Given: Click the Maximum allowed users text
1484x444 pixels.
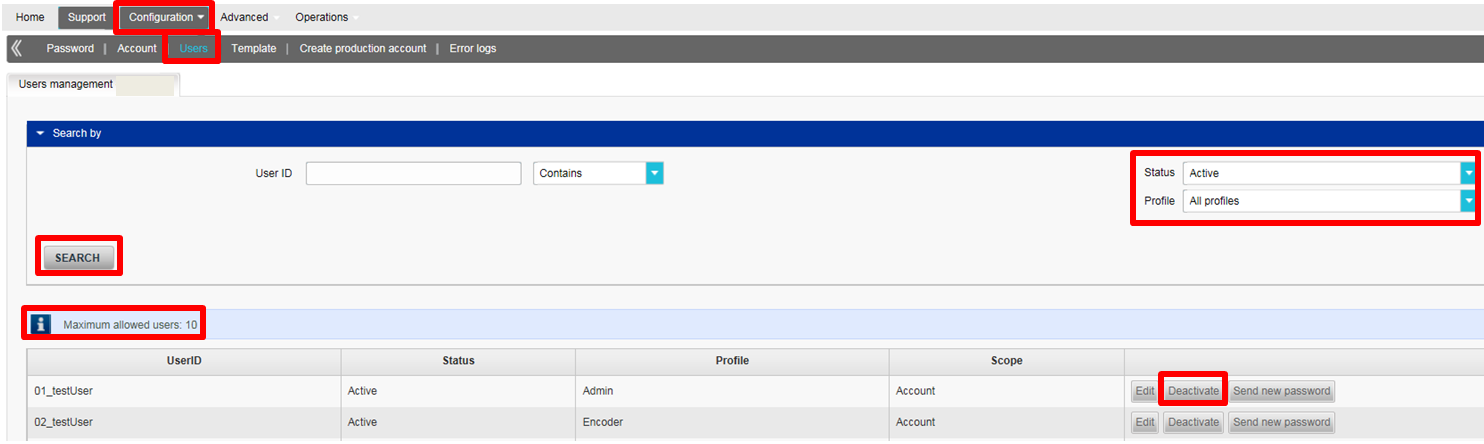Looking at the screenshot, I should [130, 325].
